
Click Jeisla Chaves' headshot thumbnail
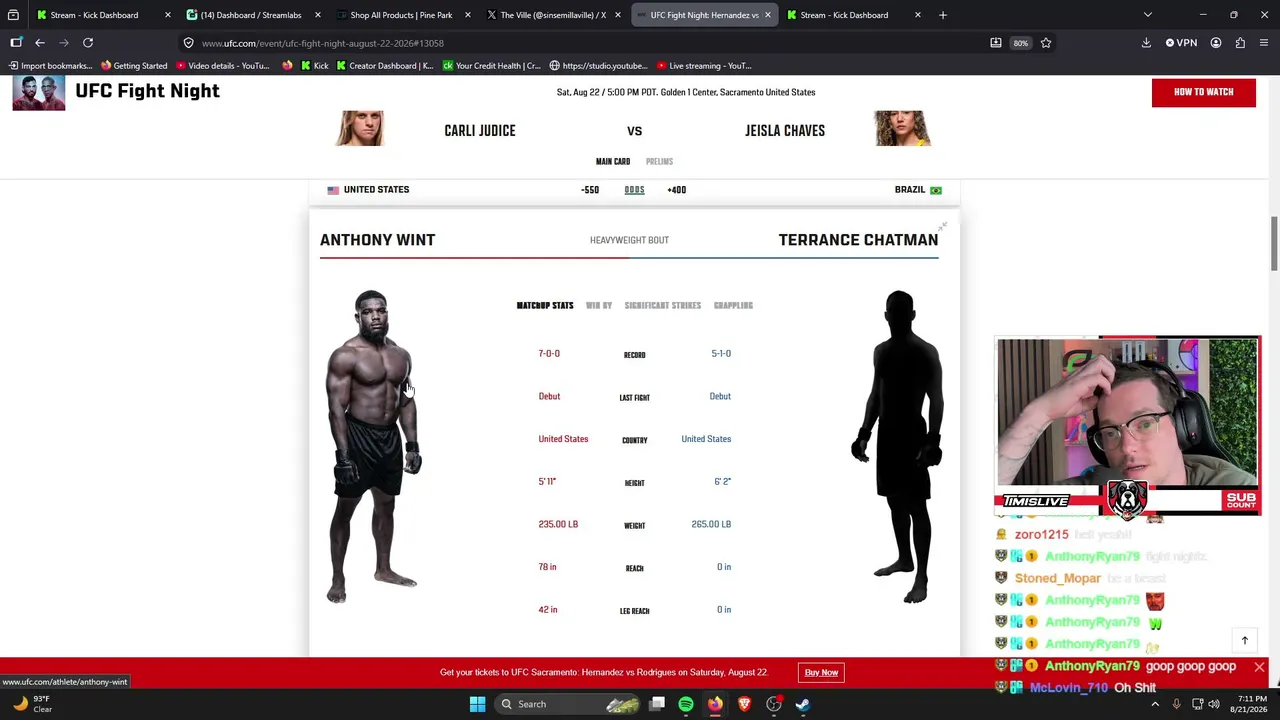click(x=903, y=129)
